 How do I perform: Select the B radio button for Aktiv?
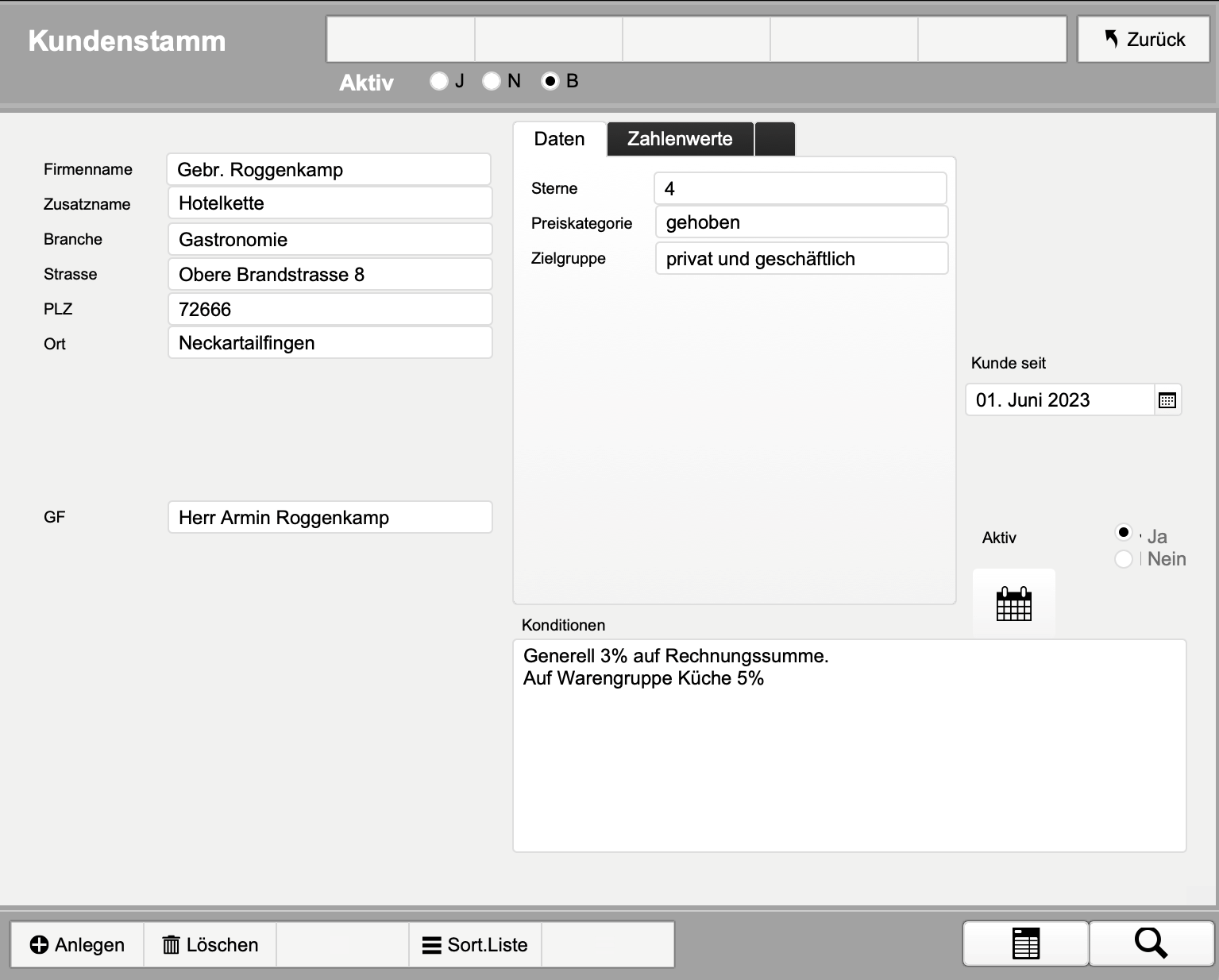coord(550,81)
